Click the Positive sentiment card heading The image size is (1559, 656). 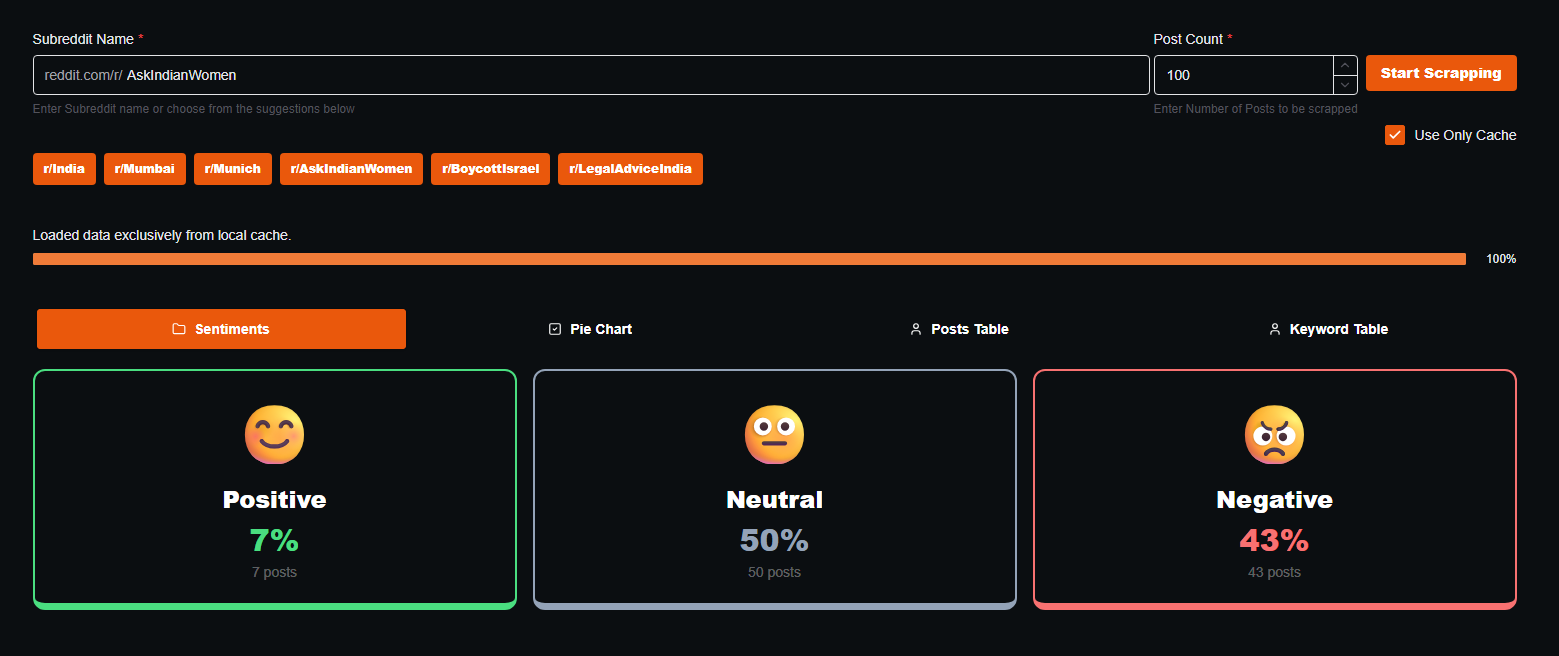coord(274,500)
